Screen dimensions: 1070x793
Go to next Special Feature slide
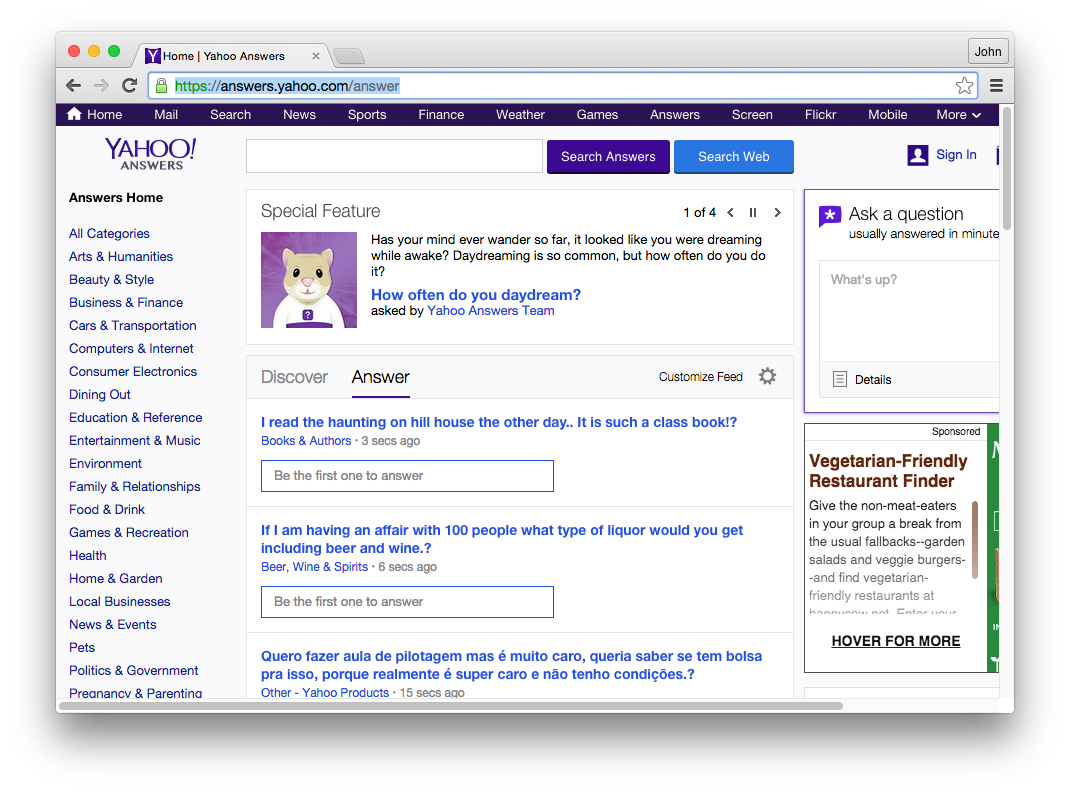[777, 212]
